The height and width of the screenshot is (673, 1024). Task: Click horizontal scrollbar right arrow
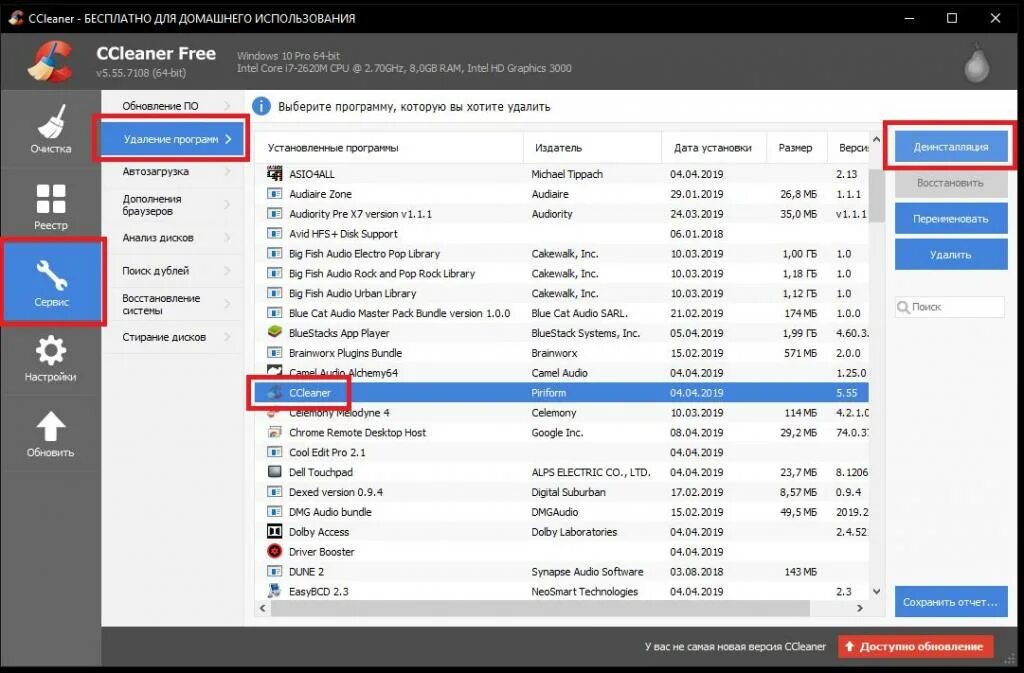pyautogui.click(x=860, y=608)
